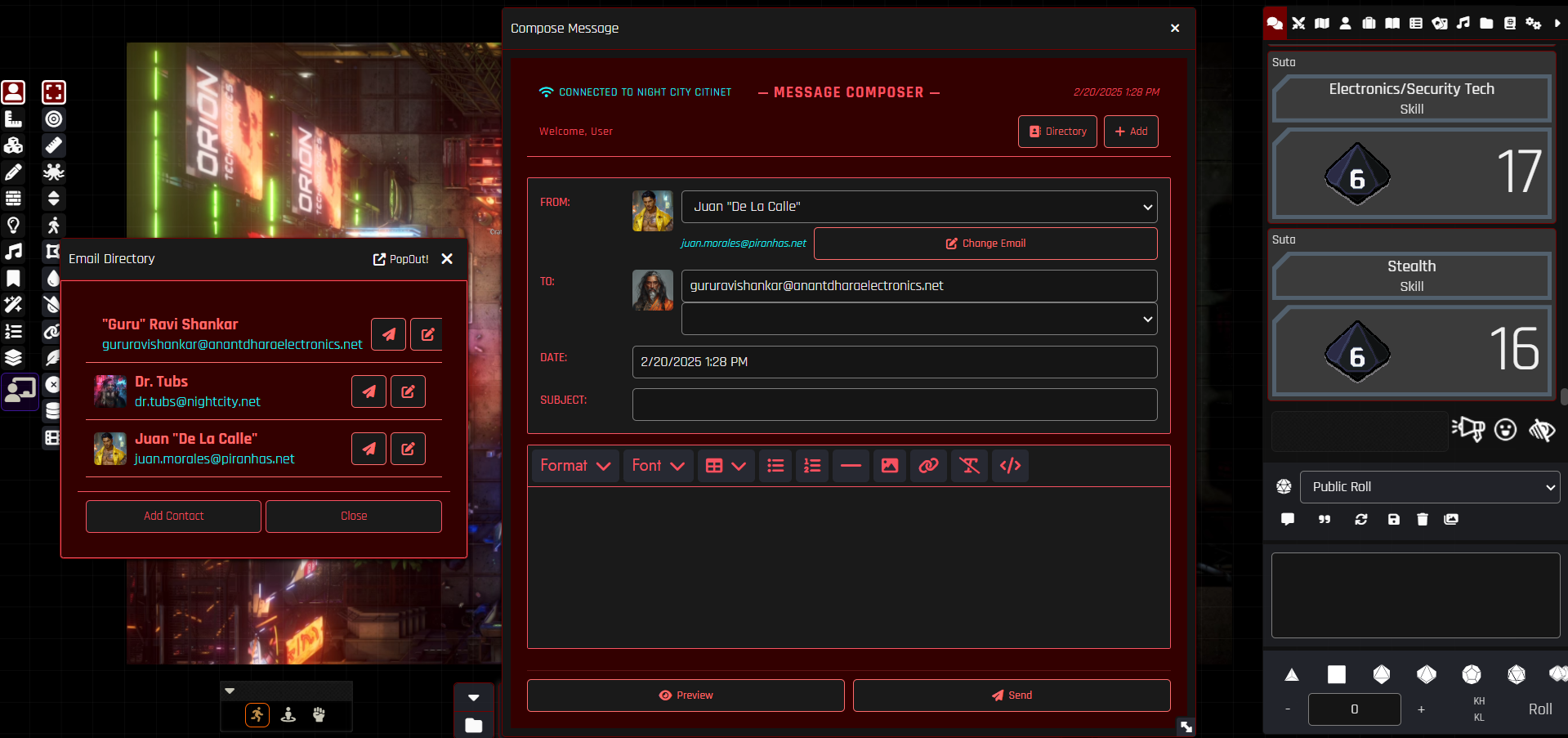This screenshot has height=738, width=1568.
Task: Insert a horizontal rule
Action: coord(851,466)
